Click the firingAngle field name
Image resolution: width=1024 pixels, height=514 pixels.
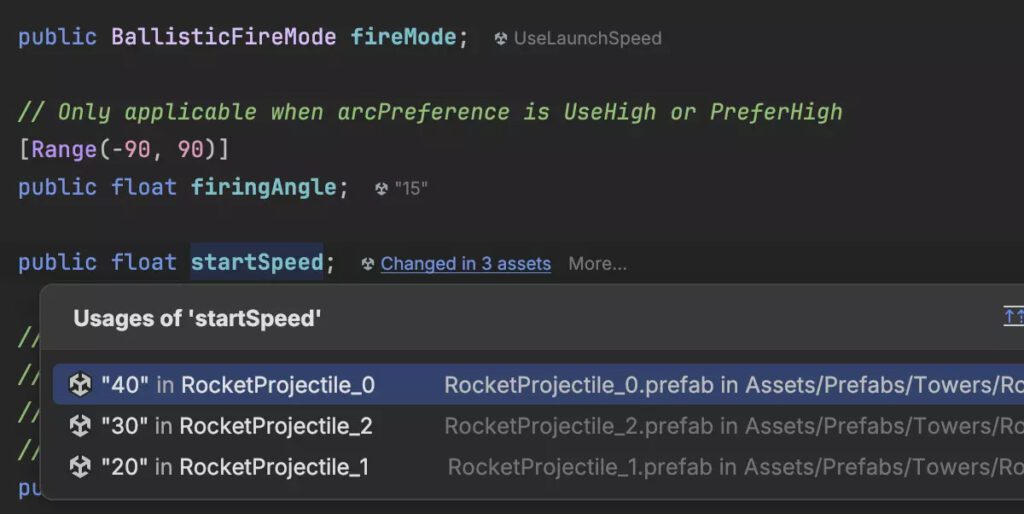263,187
